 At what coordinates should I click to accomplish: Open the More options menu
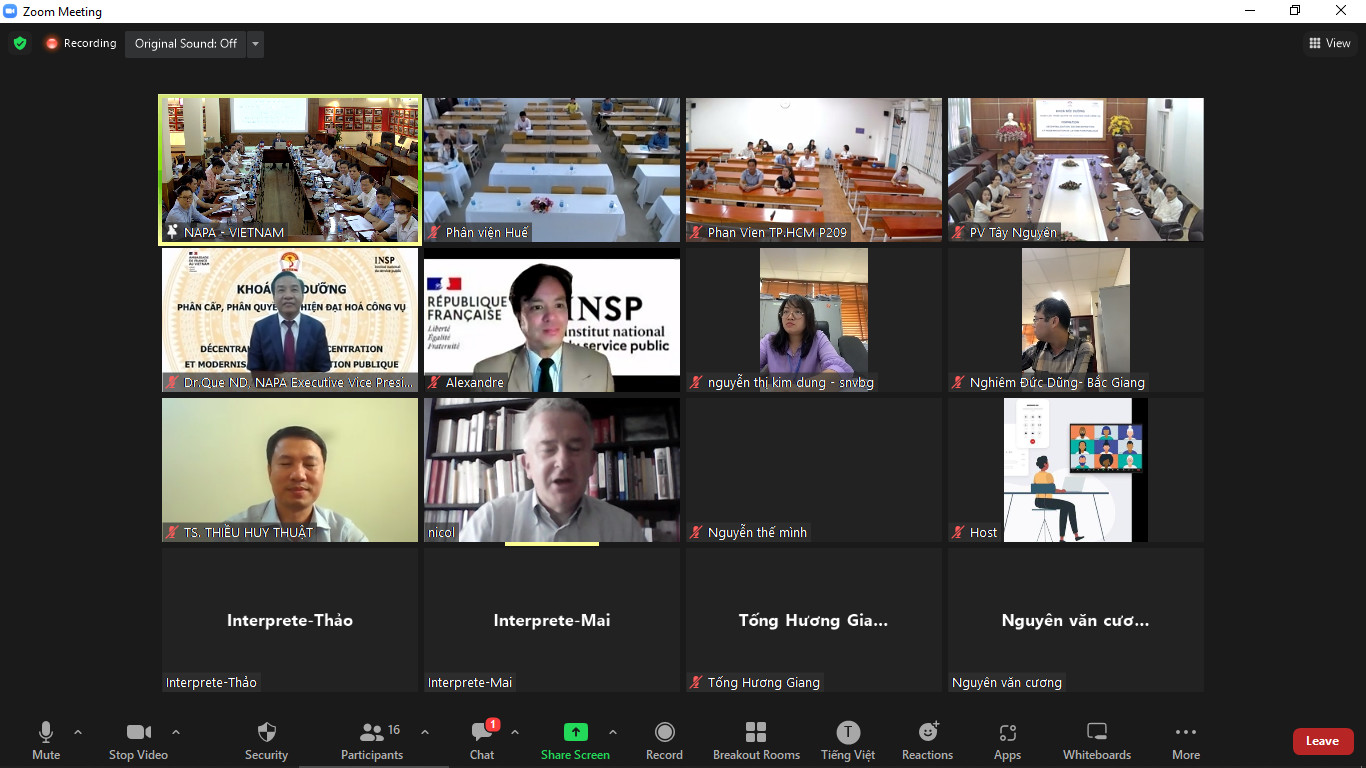(1186, 741)
